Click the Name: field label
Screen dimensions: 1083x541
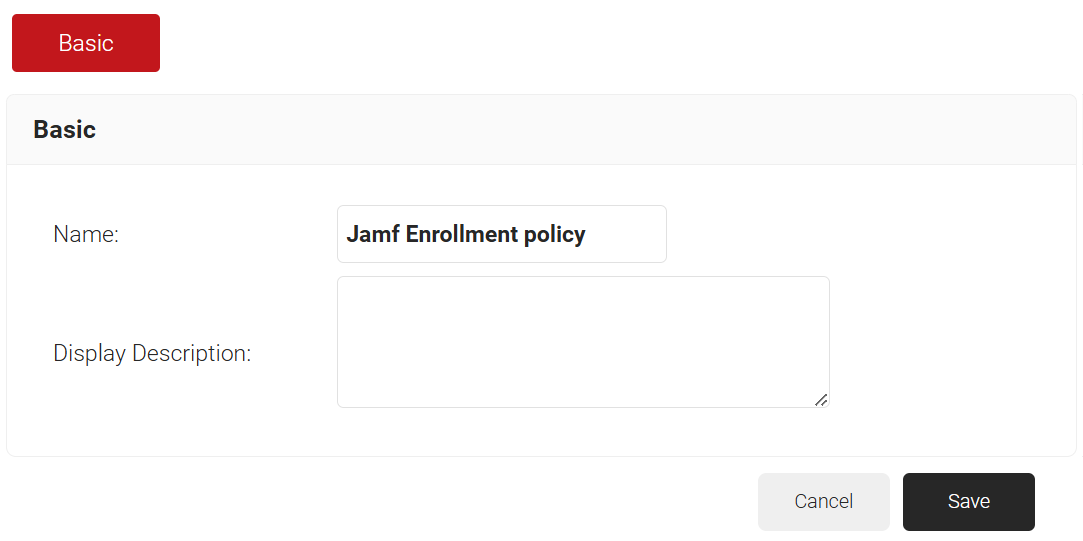click(x=86, y=234)
